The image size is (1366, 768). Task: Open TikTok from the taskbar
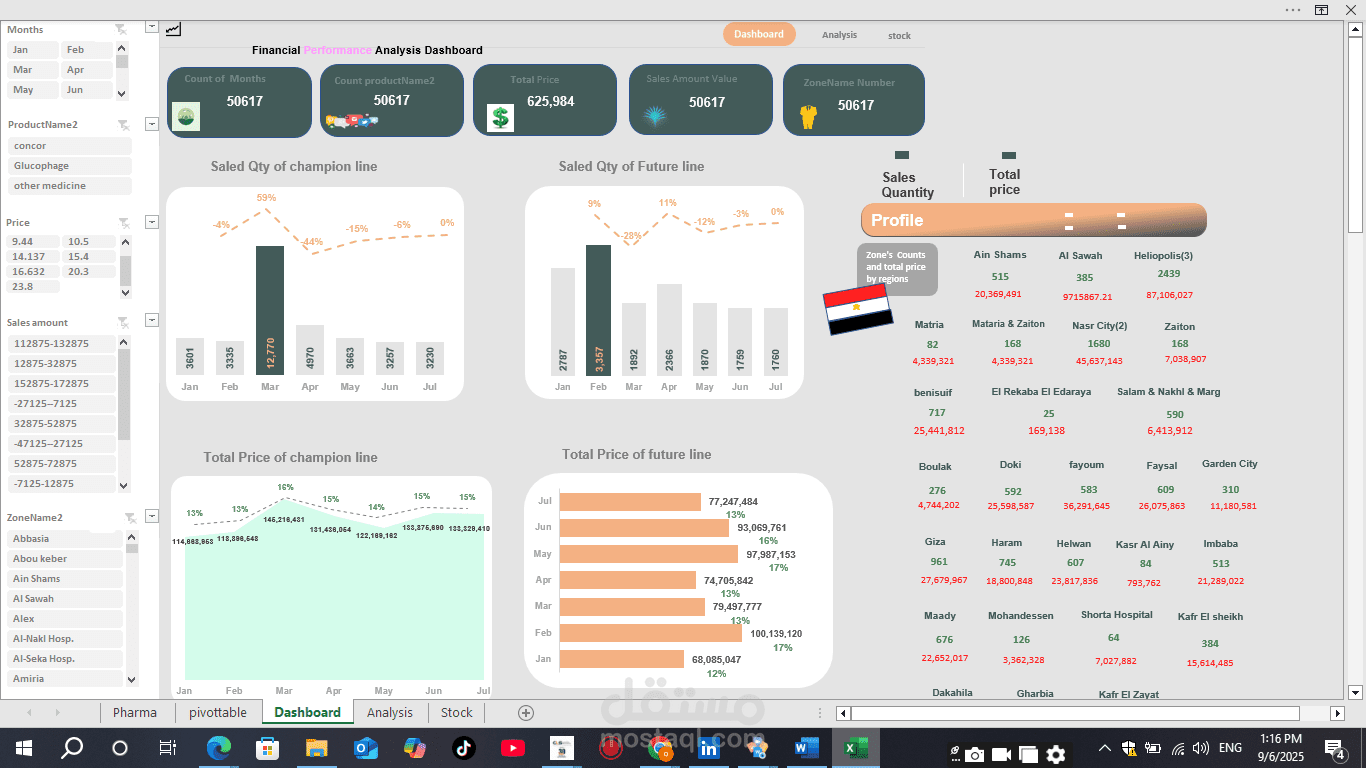click(x=463, y=748)
